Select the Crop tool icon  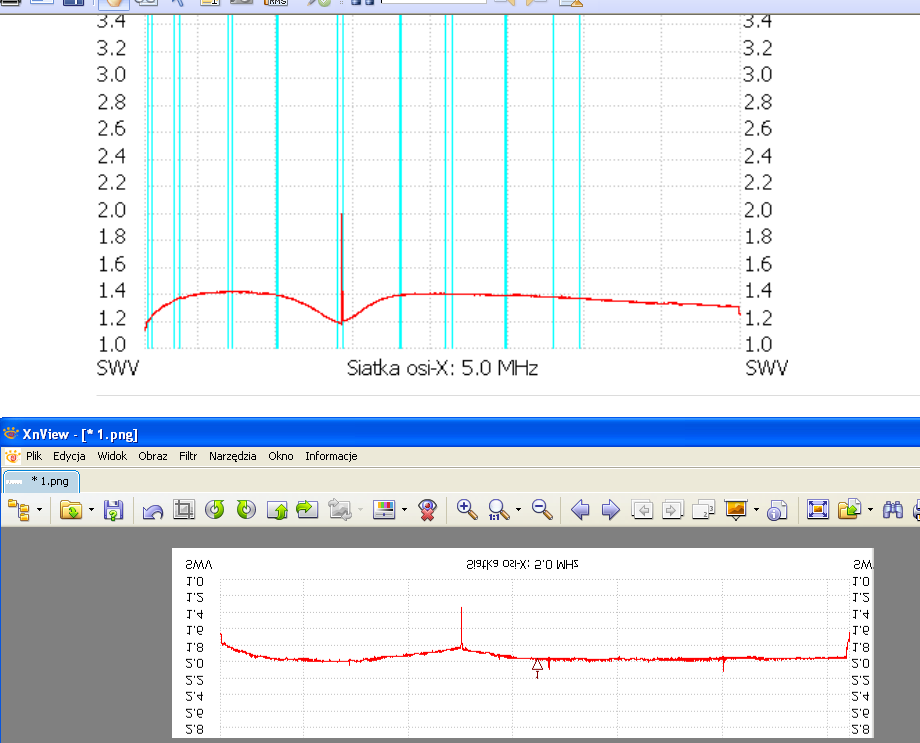[184, 510]
